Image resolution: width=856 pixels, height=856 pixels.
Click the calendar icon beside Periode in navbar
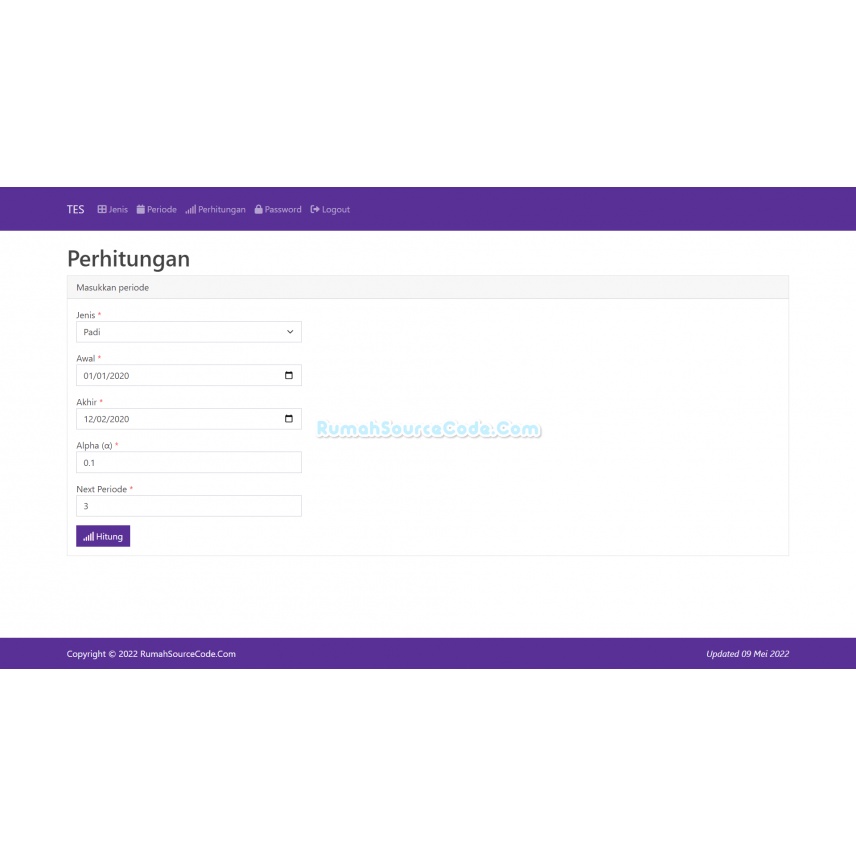pyautogui.click(x=141, y=210)
